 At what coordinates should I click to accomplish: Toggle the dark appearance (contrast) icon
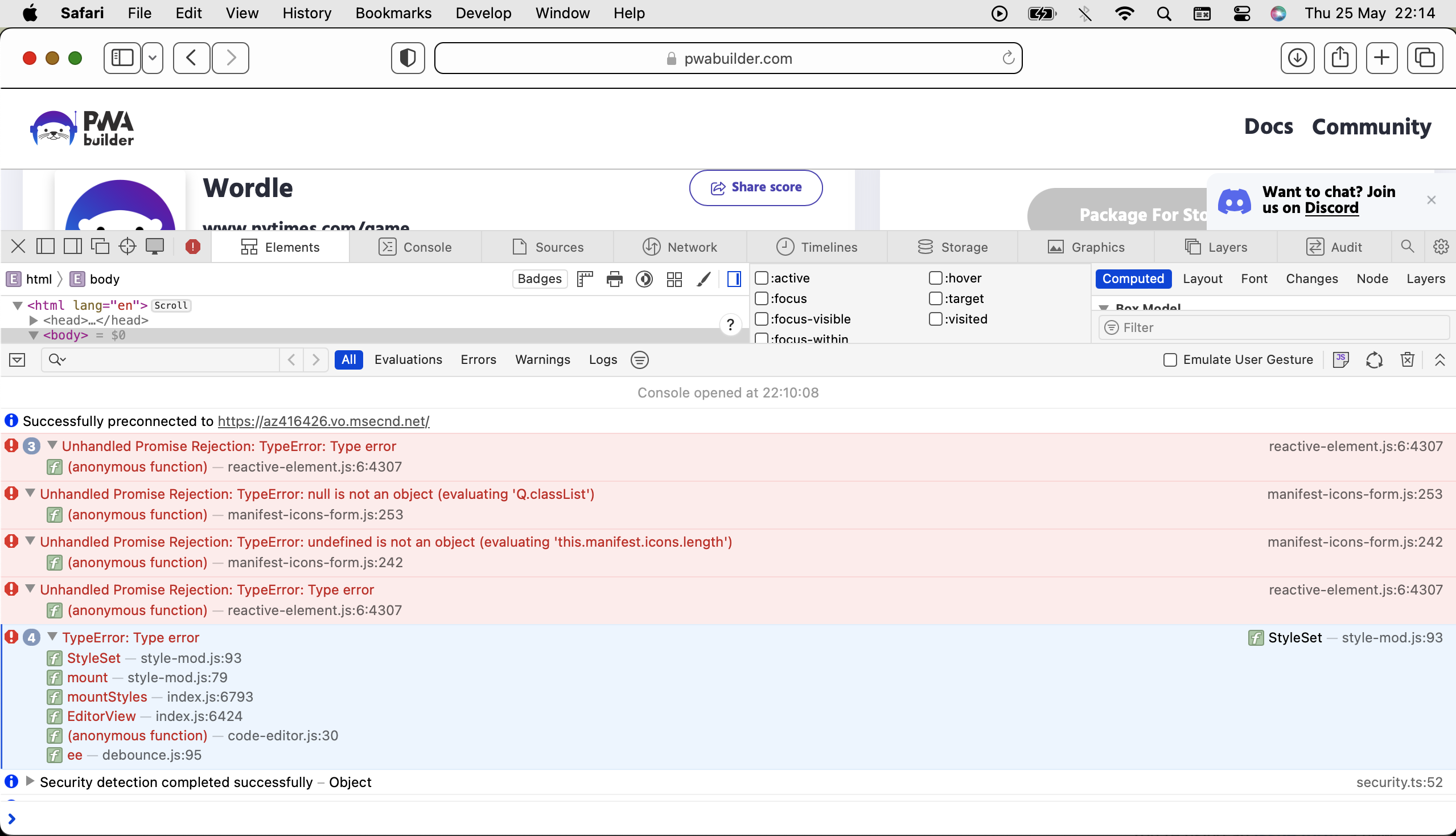(x=644, y=279)
